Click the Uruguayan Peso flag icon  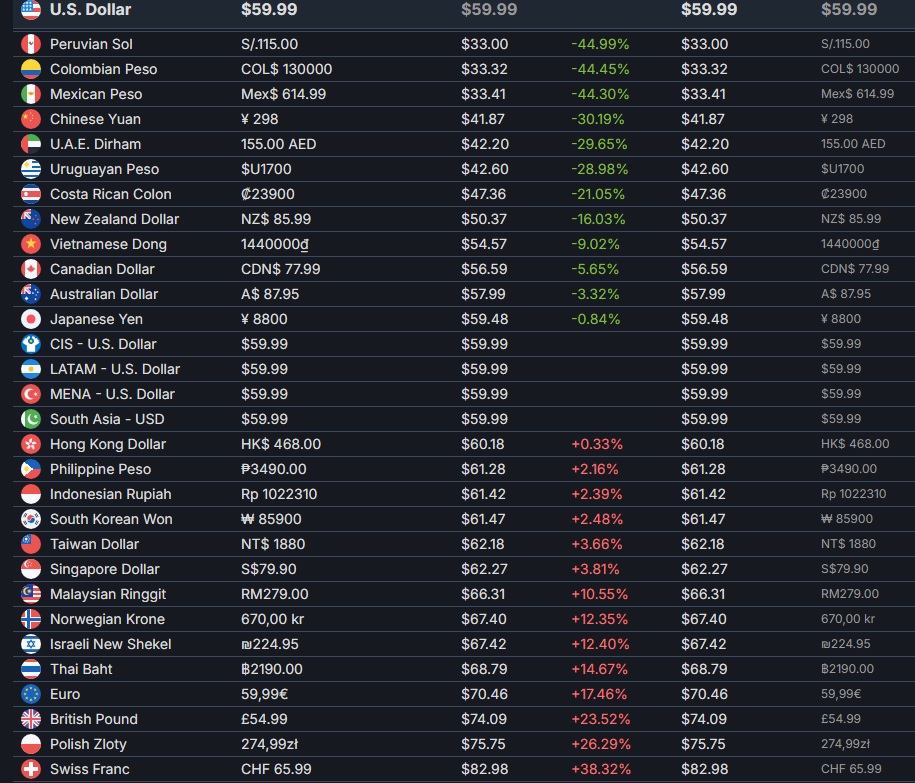point(31,169)
